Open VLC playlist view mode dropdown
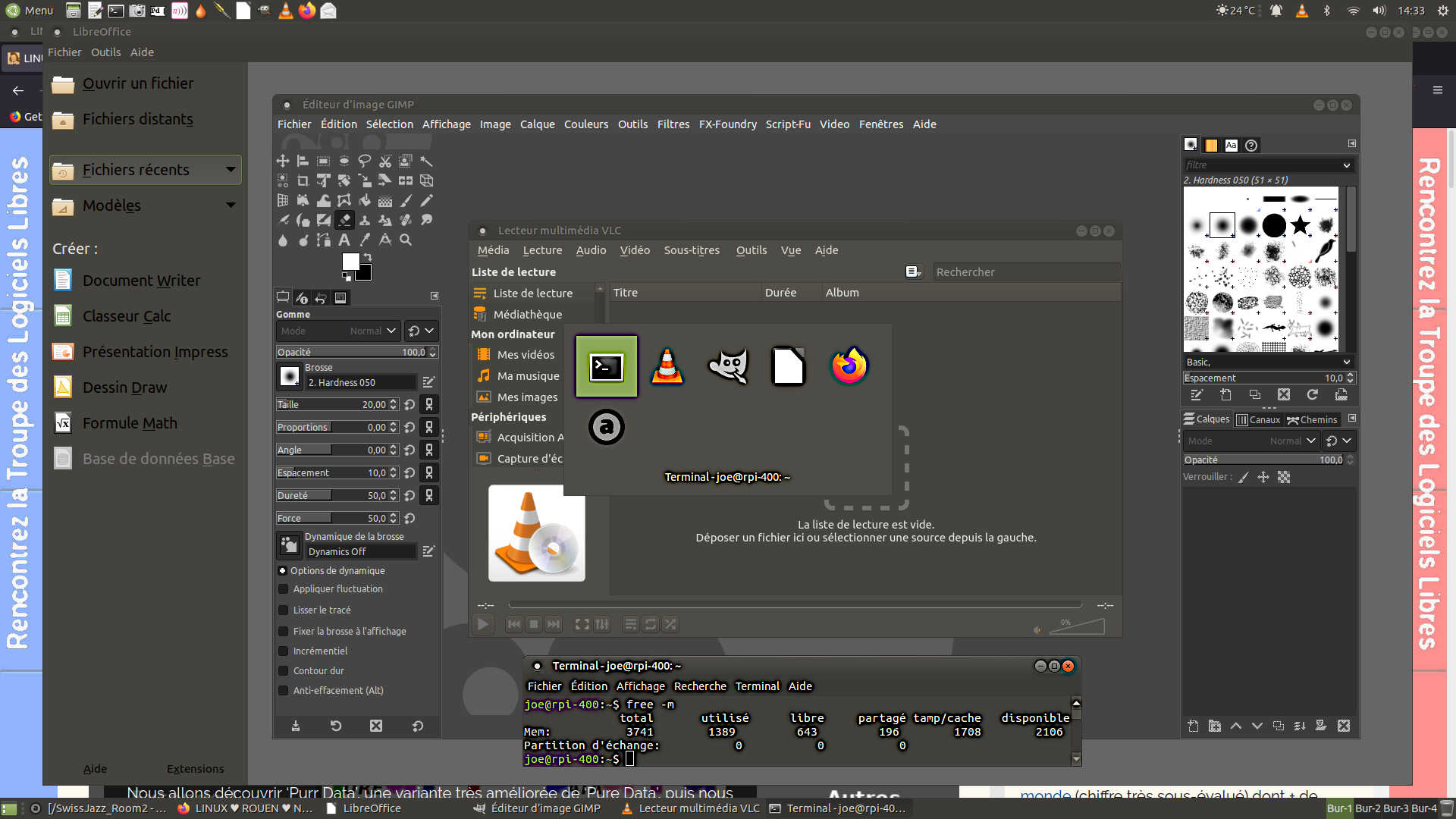 tap(914, 272)
